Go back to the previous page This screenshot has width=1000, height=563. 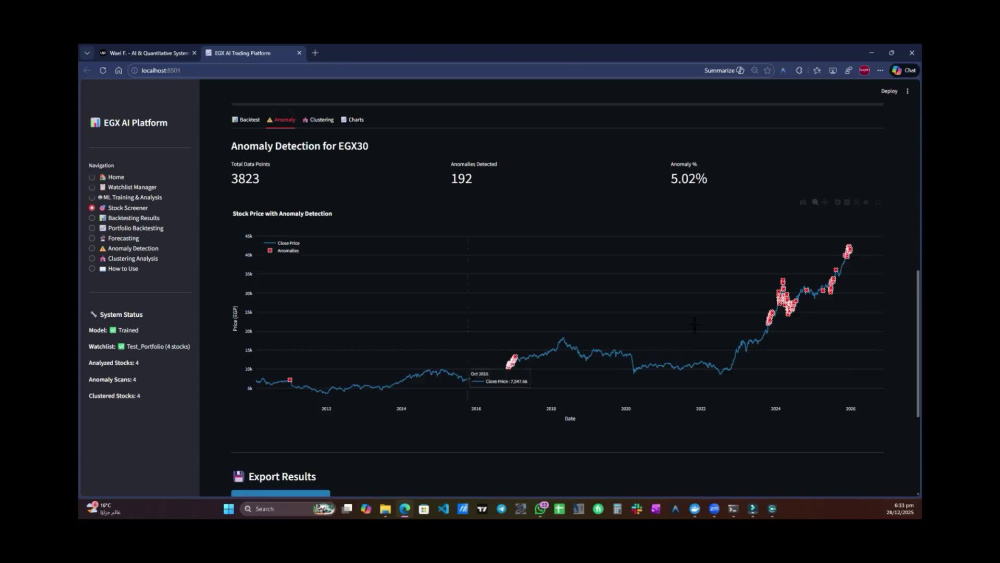coord(87,71)
